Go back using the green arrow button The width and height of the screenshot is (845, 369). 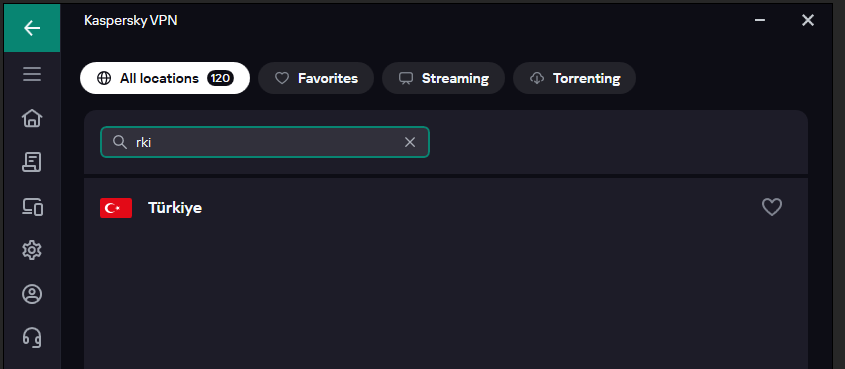(x=32, y=27)
